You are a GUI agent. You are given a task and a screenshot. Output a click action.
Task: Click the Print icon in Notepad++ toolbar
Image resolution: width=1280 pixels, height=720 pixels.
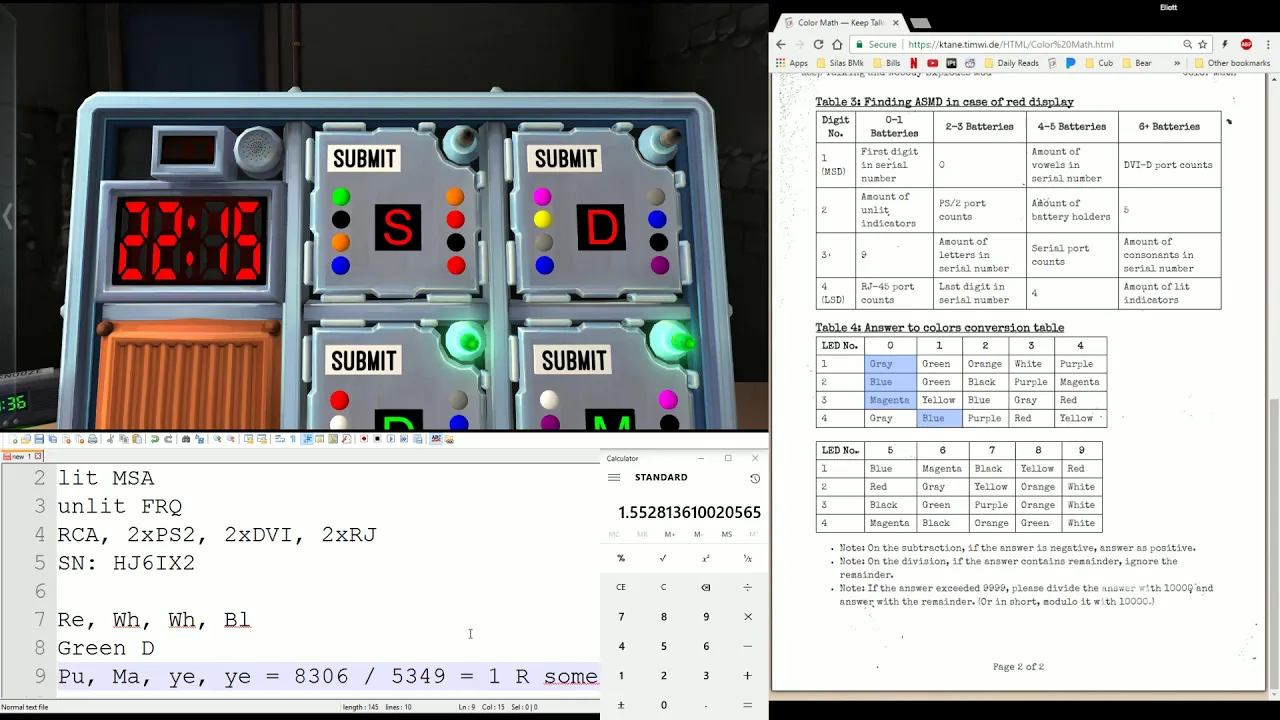(93, 439)
